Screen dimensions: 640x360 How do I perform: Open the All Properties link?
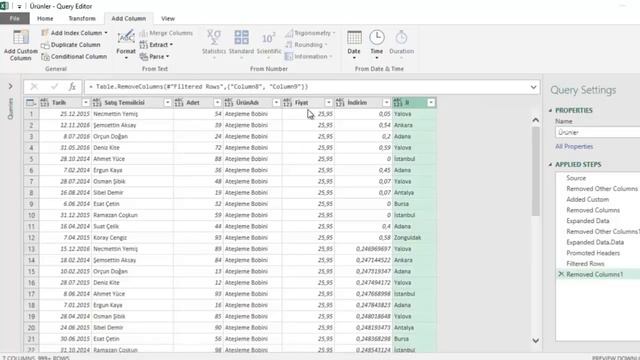point(574,147)
